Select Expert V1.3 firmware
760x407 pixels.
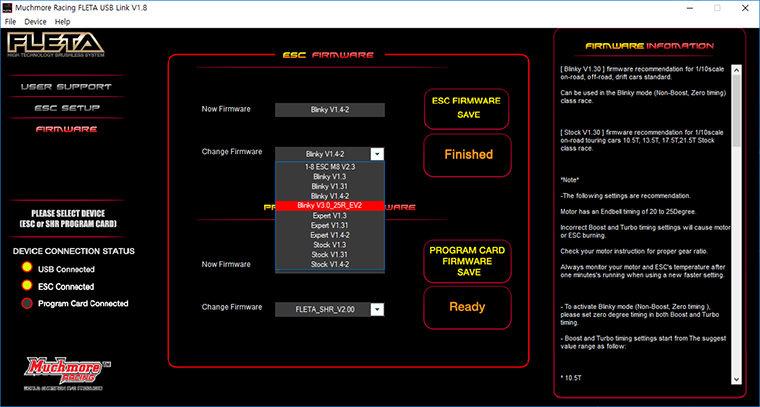point(330,216)
